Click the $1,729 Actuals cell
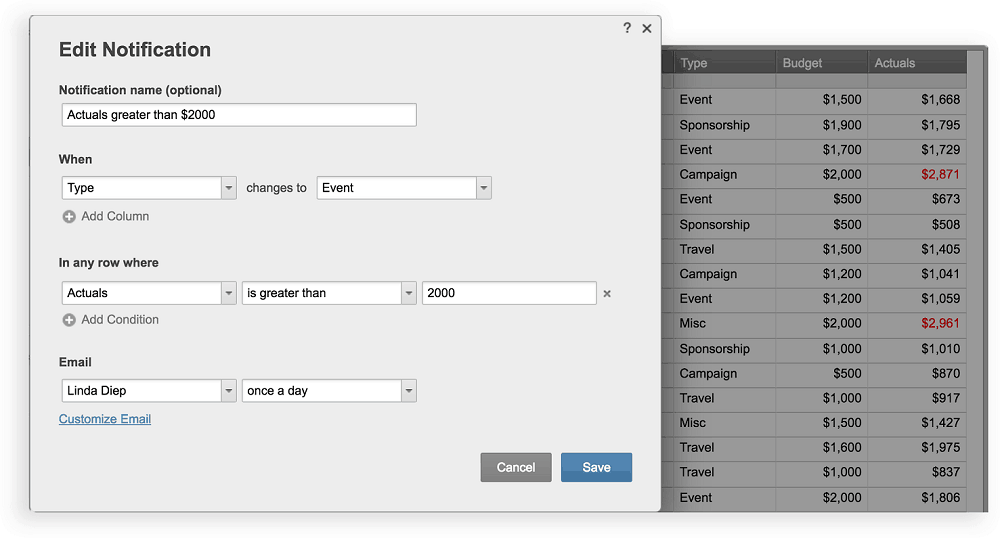The image size is (1000, 538). [917, 150]
